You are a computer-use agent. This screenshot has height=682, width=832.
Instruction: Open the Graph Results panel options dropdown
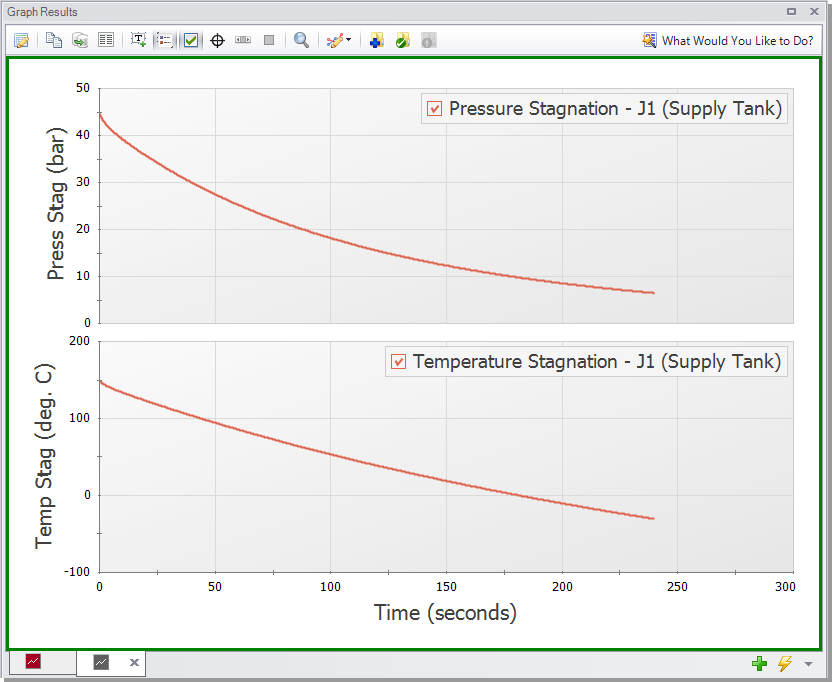[792, 12]
